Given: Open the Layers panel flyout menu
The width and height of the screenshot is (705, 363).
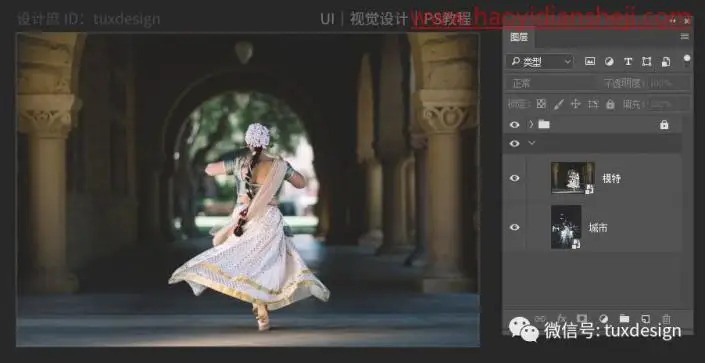Looking at the screenshot, I should tap(685, 36).
